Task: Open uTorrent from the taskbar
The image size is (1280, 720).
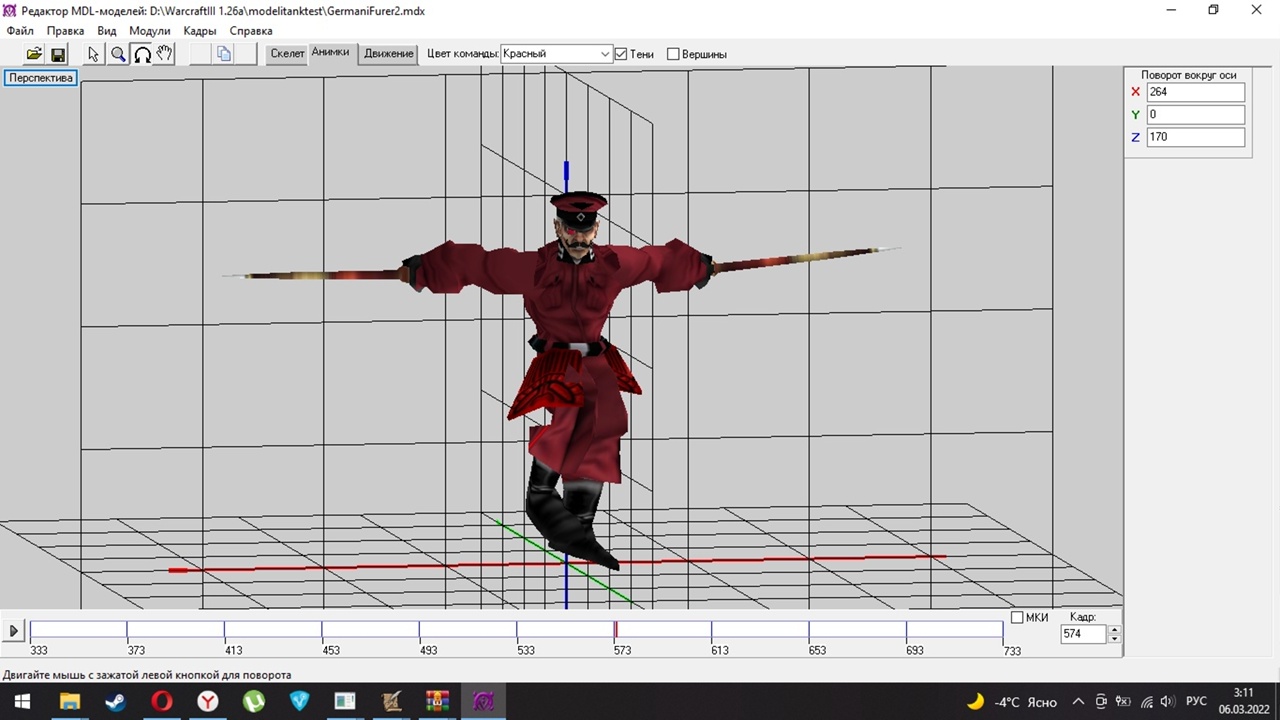Action: pyautogui.click(x=254, y=701)
